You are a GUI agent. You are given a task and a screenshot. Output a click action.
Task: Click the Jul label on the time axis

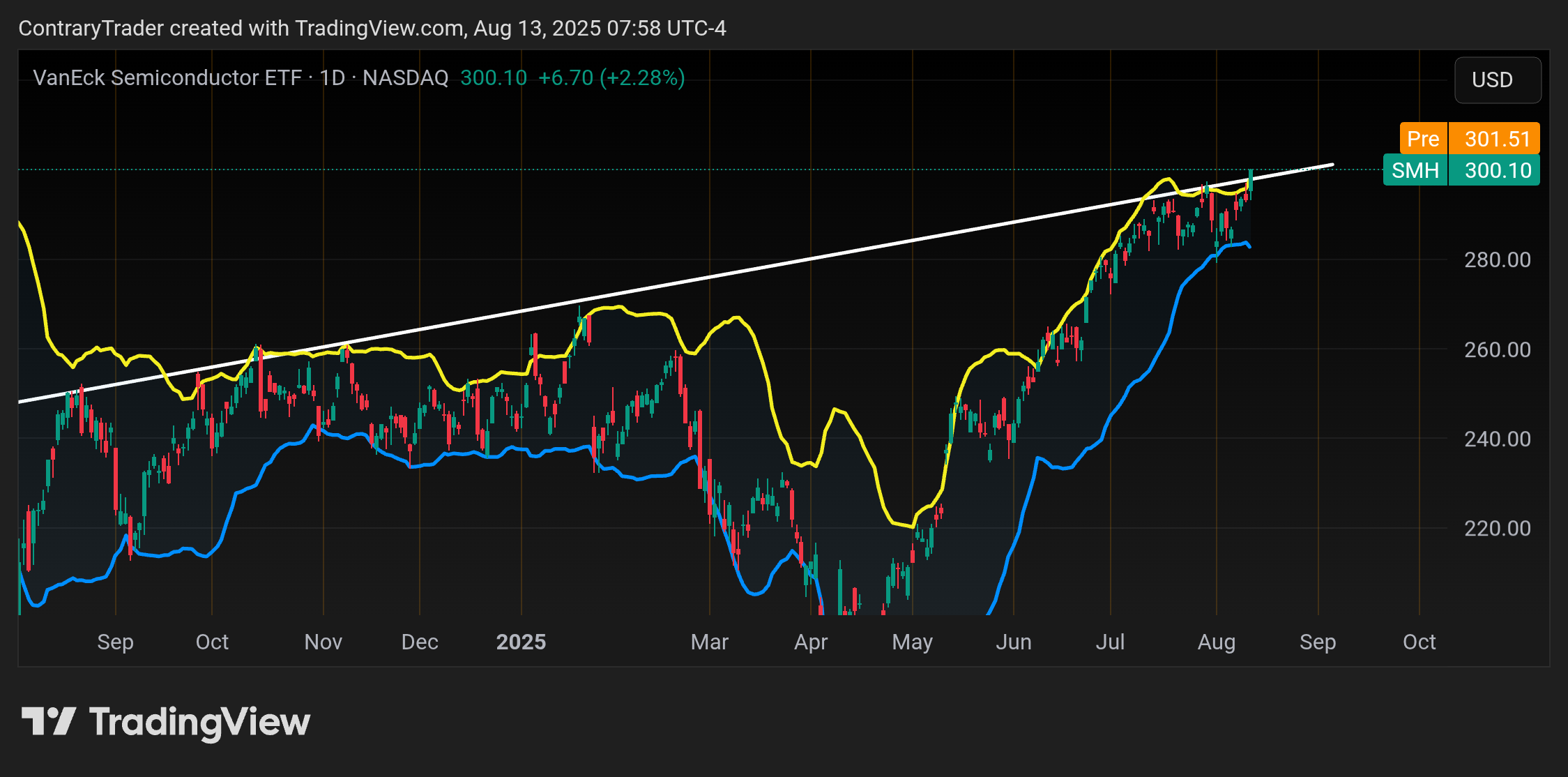1110,642
